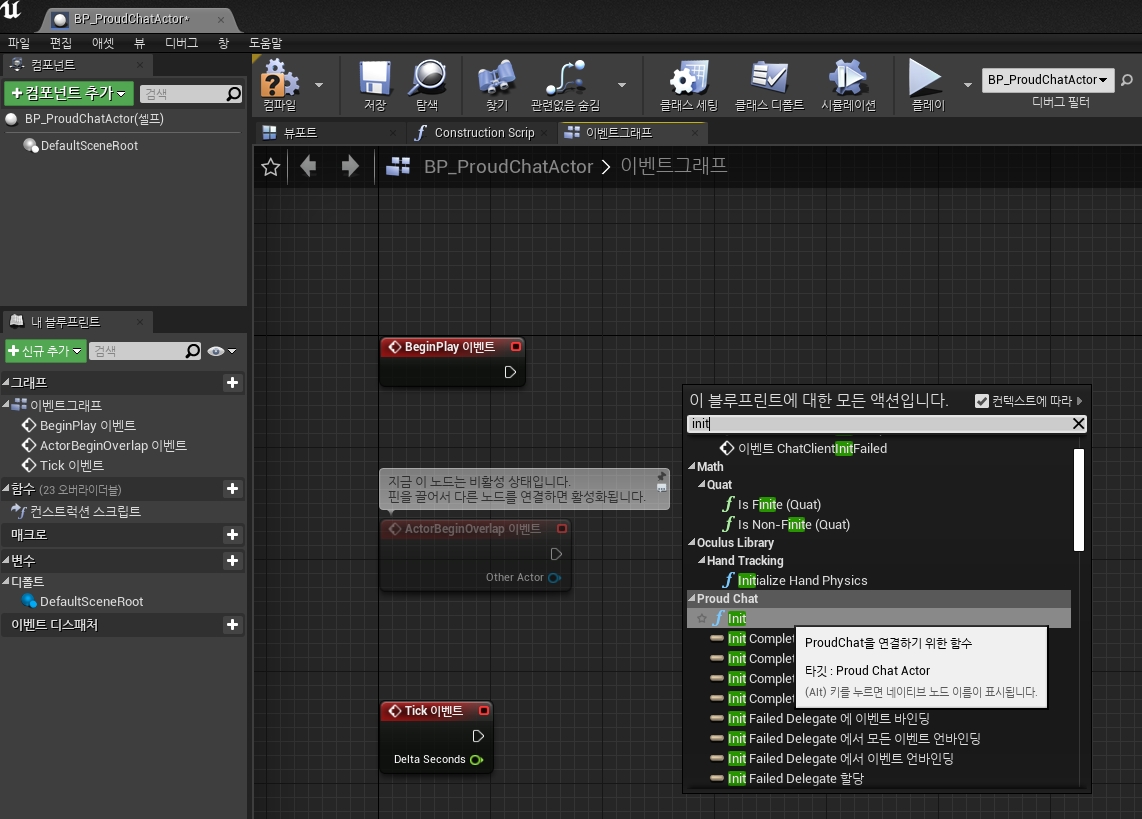Start Simulation (시뮬레이션) from toolbar
1142x819 pixels.
(847, 79)
